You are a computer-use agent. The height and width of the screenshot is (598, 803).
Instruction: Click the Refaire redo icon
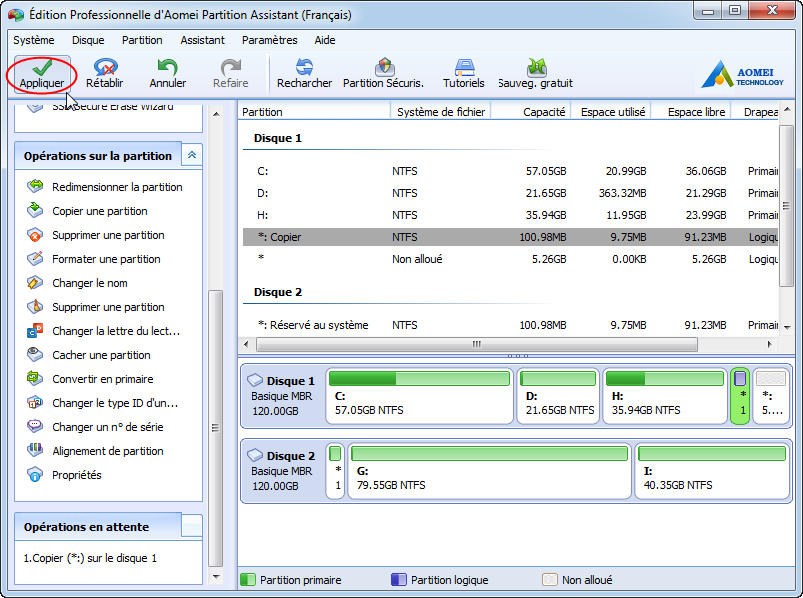click(x=230, y=67)
